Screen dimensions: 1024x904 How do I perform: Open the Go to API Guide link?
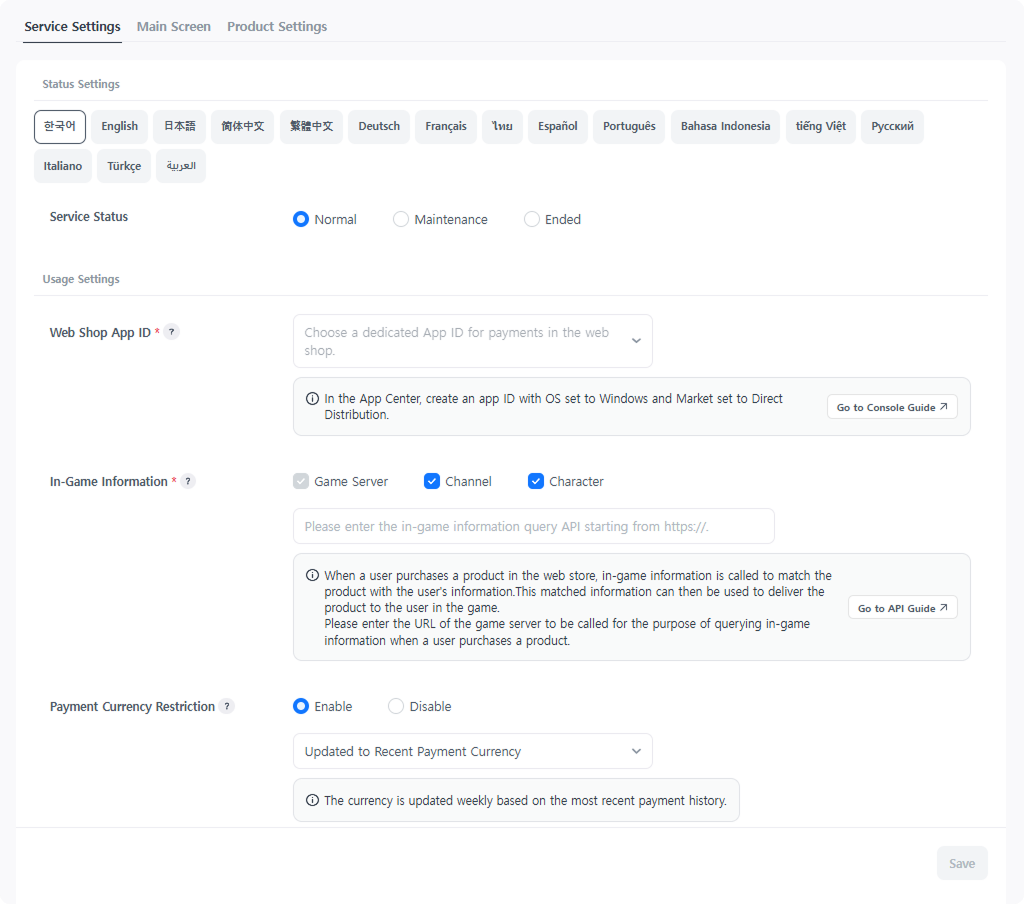click(902, 608)
